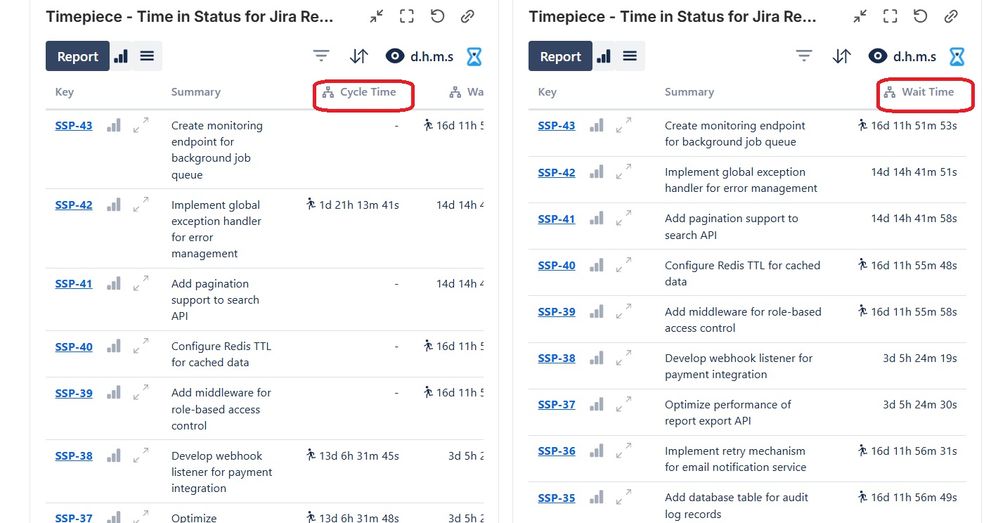
Task: Open SSP-41 issue link in right panel
Action: point(556,219)
